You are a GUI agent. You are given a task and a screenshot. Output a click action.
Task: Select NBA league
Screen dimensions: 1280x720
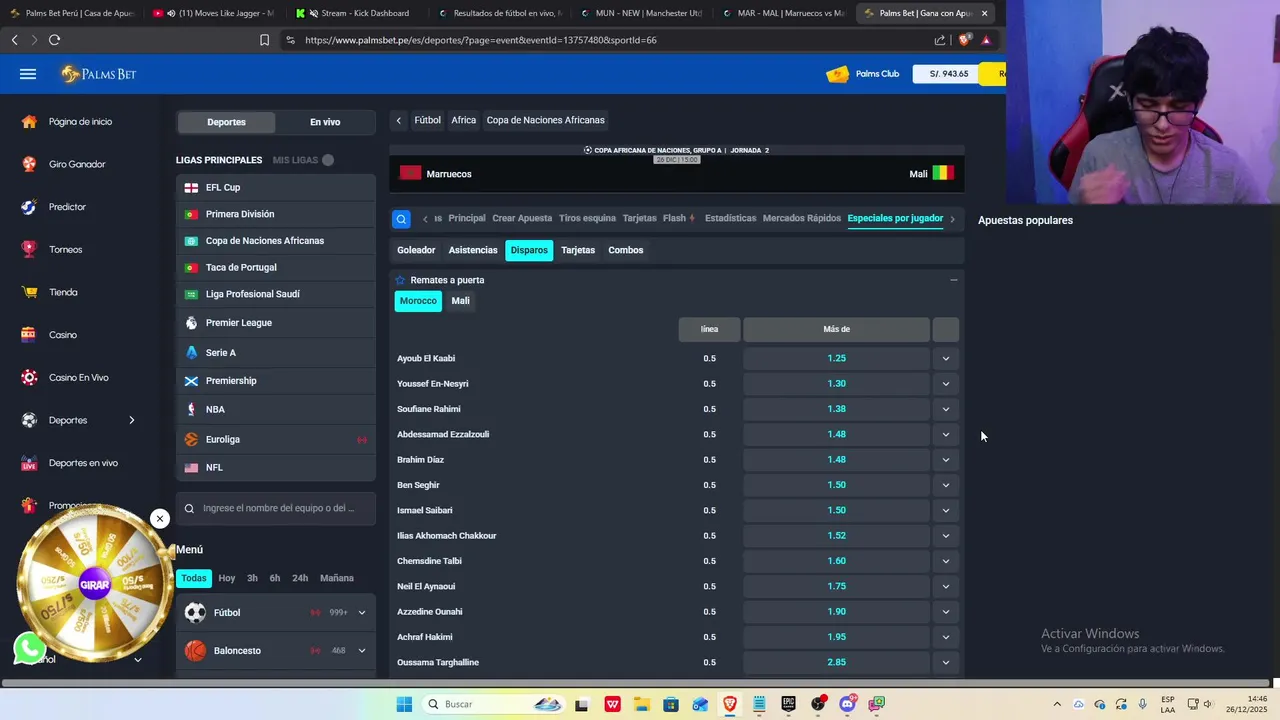[x=276, y=409]
